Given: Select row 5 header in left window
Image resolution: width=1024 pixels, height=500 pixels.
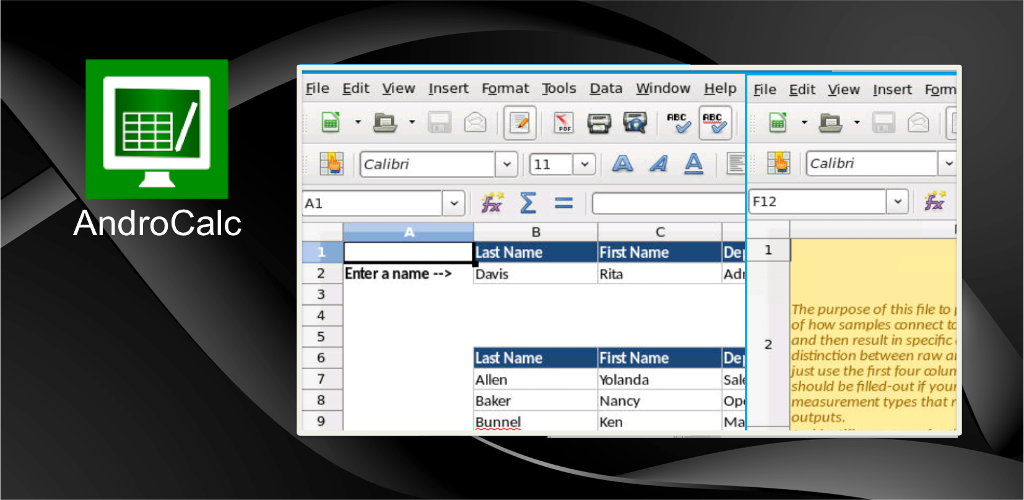Looking at the screenshot, I should pos(321,337).
